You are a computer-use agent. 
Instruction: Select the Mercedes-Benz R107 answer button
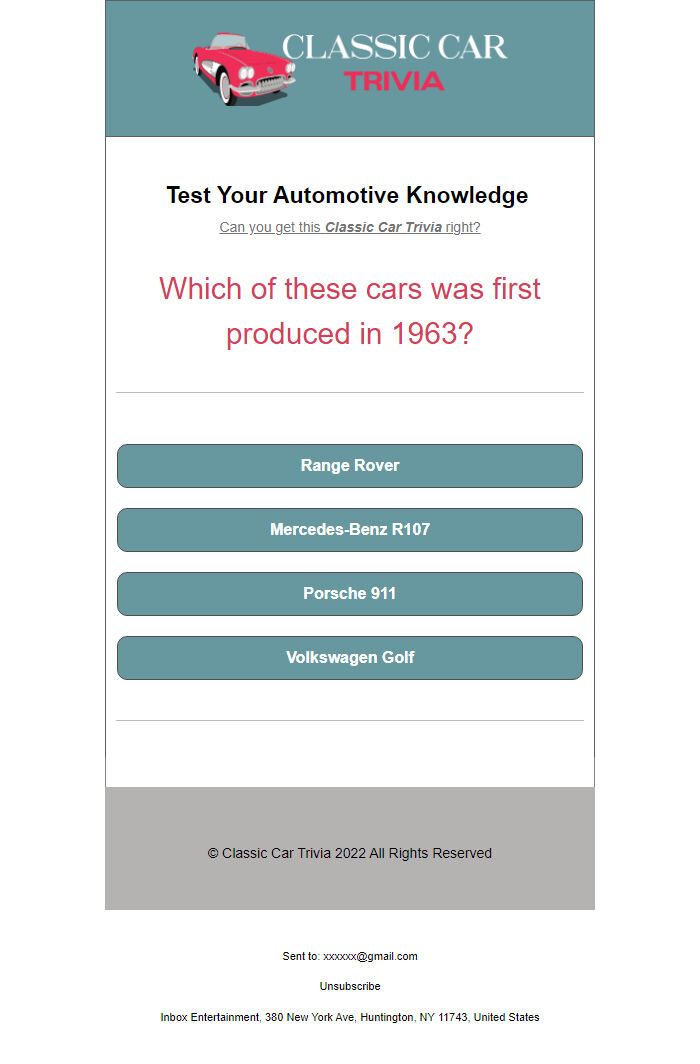coord(350,530)
